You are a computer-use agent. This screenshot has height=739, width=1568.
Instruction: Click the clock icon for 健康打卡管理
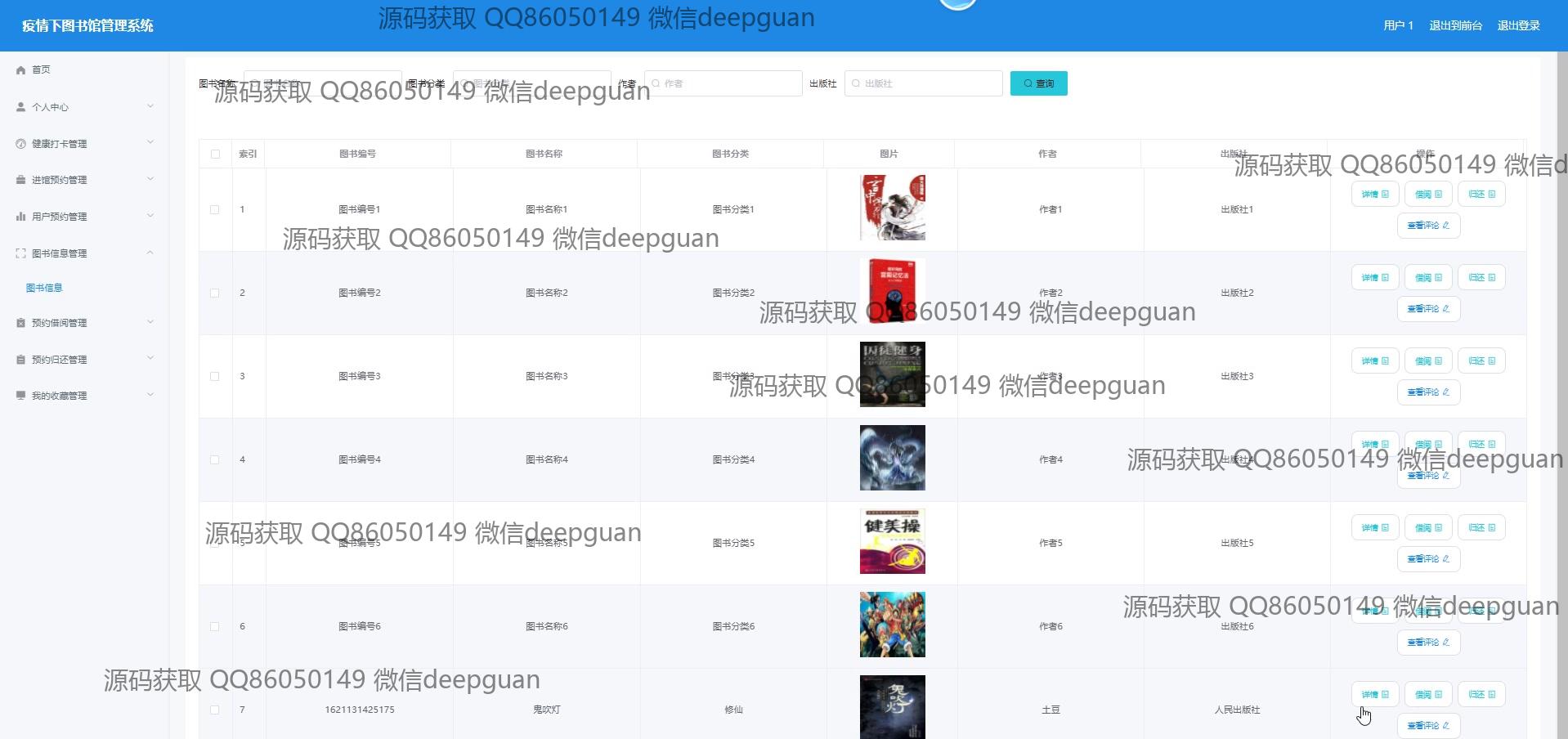tap(20, 144)
